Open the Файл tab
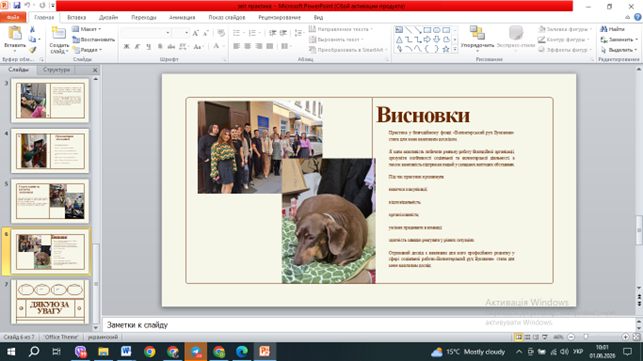The height and width of the screenshot is (361, 643). click(x=13, y=17)
